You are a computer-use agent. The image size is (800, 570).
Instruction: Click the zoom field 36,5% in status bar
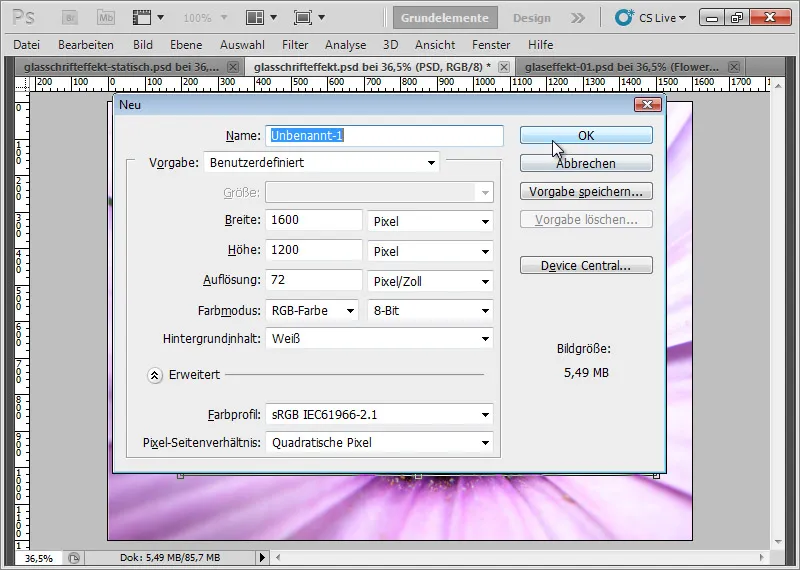39,558
